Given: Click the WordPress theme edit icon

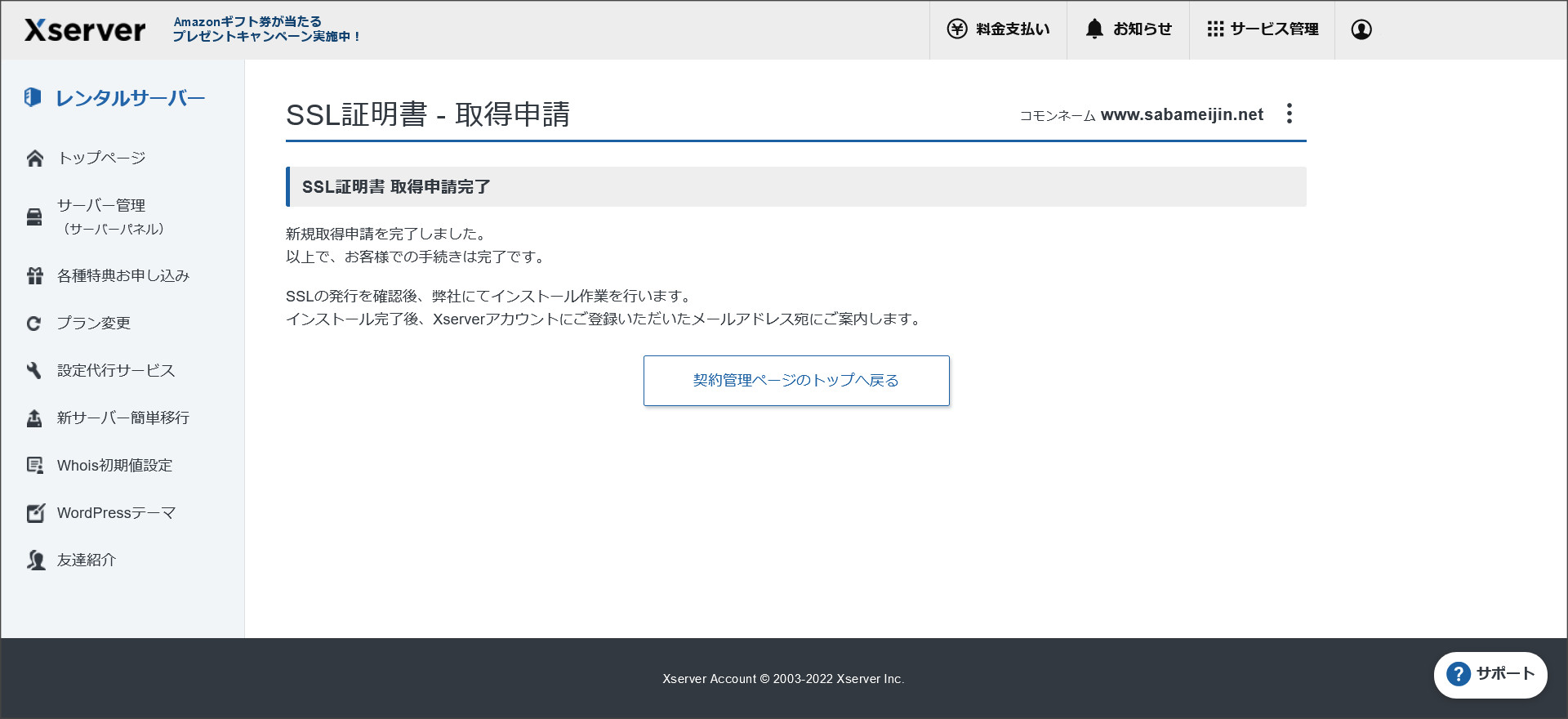Looking at the screenshot, I should point(35,513).
